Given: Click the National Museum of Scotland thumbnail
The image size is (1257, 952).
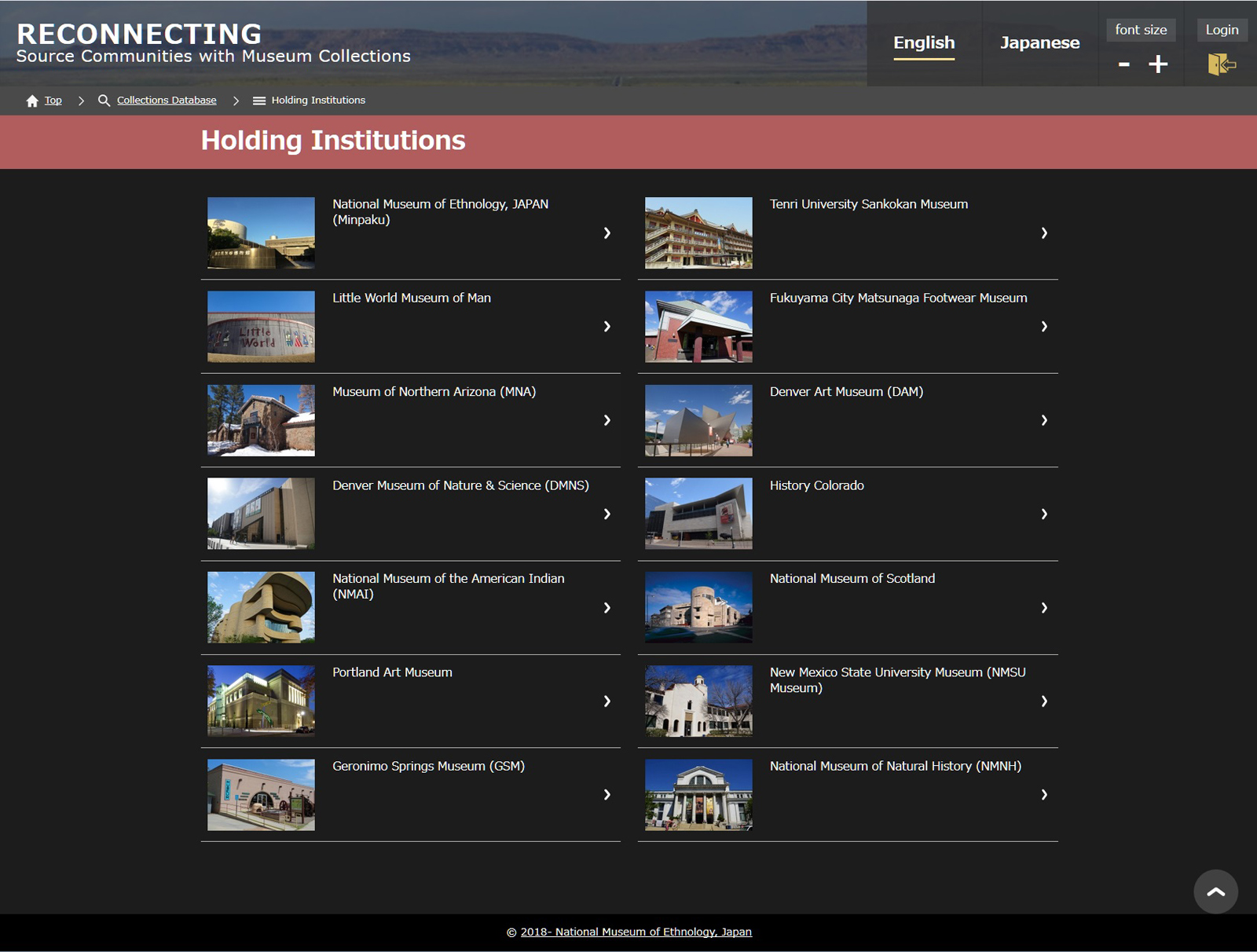Looking at the screenshot, I should [x=698, y=607].
